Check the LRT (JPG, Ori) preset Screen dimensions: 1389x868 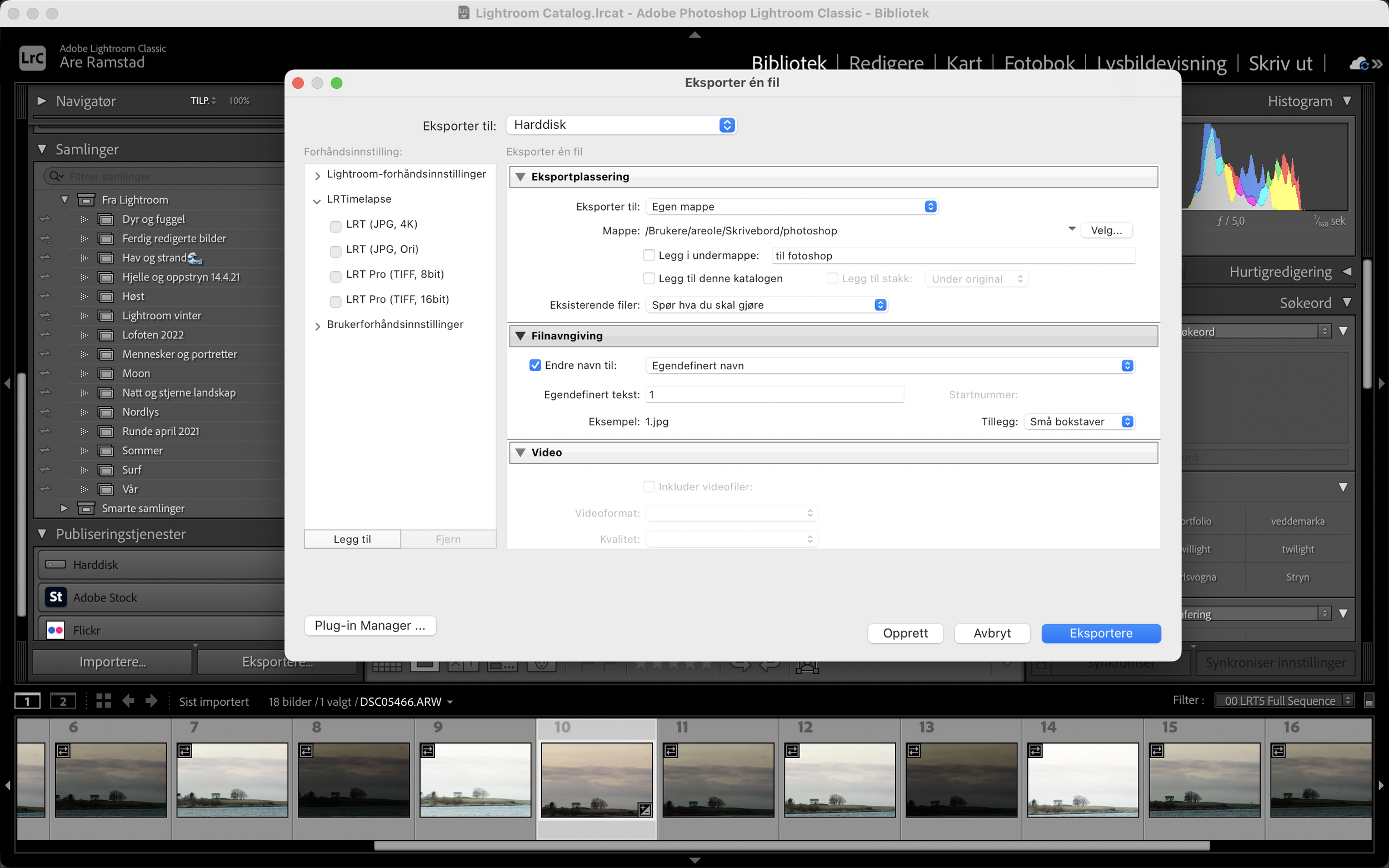tap(336, 252)
